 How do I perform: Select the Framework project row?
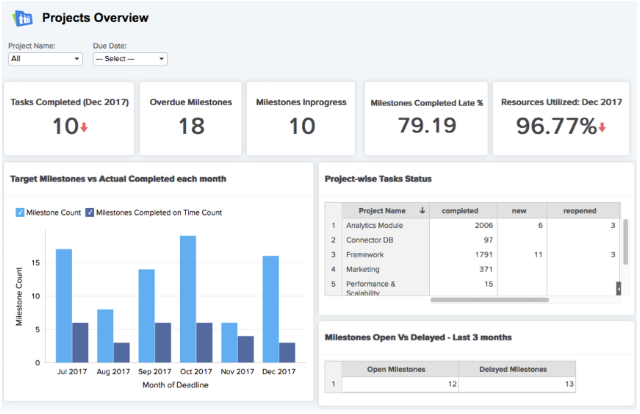point(473,255)
